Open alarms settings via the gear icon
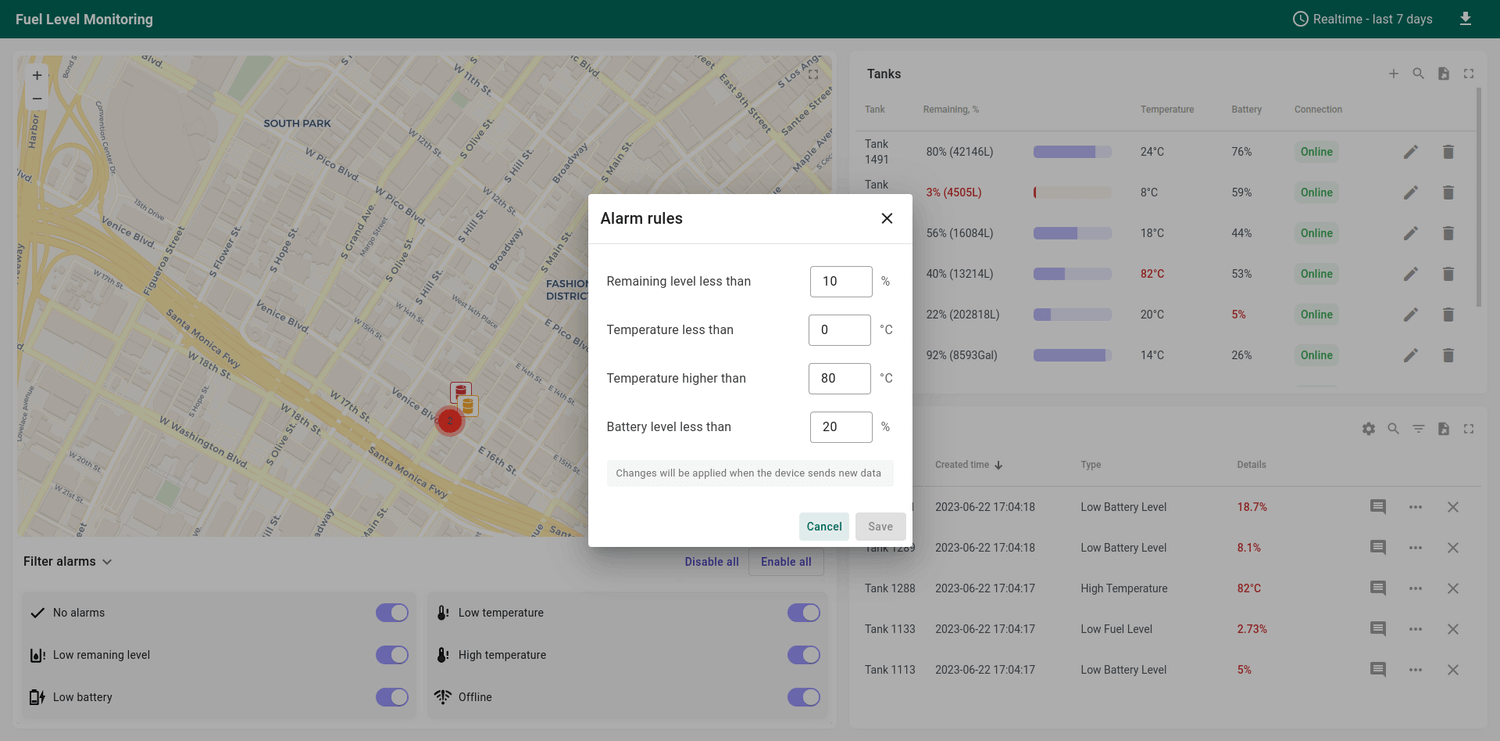This screenshot has height=741, width=1500. pos(1368,428)
